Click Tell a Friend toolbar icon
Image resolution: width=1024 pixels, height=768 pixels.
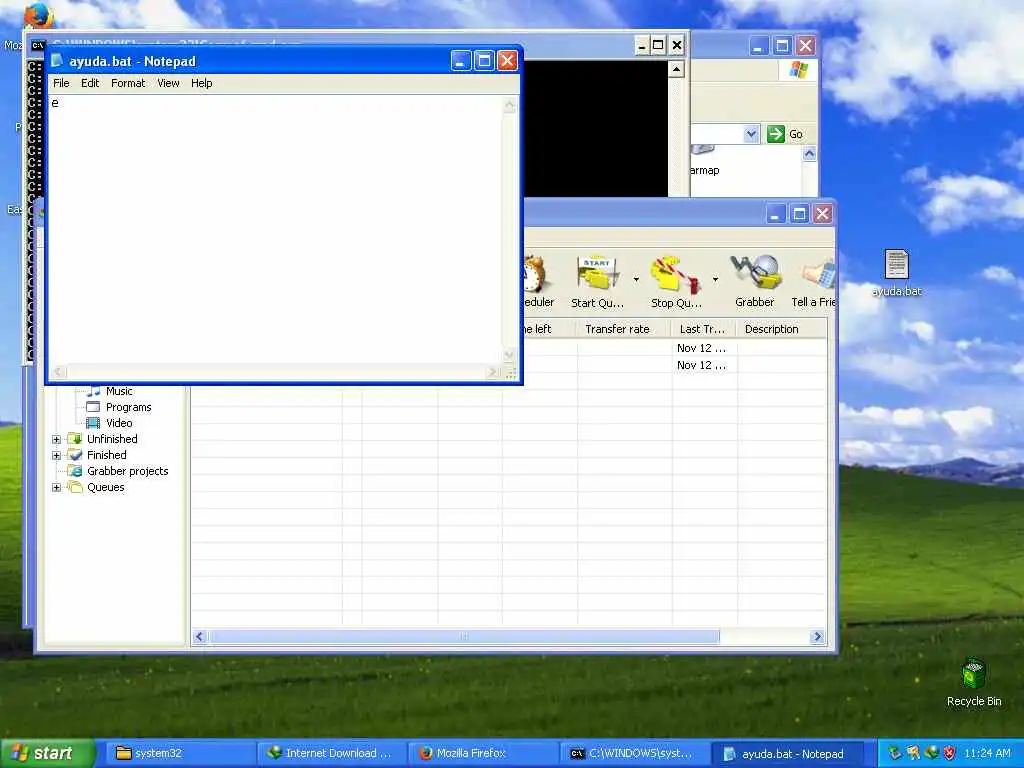(814, 282)
